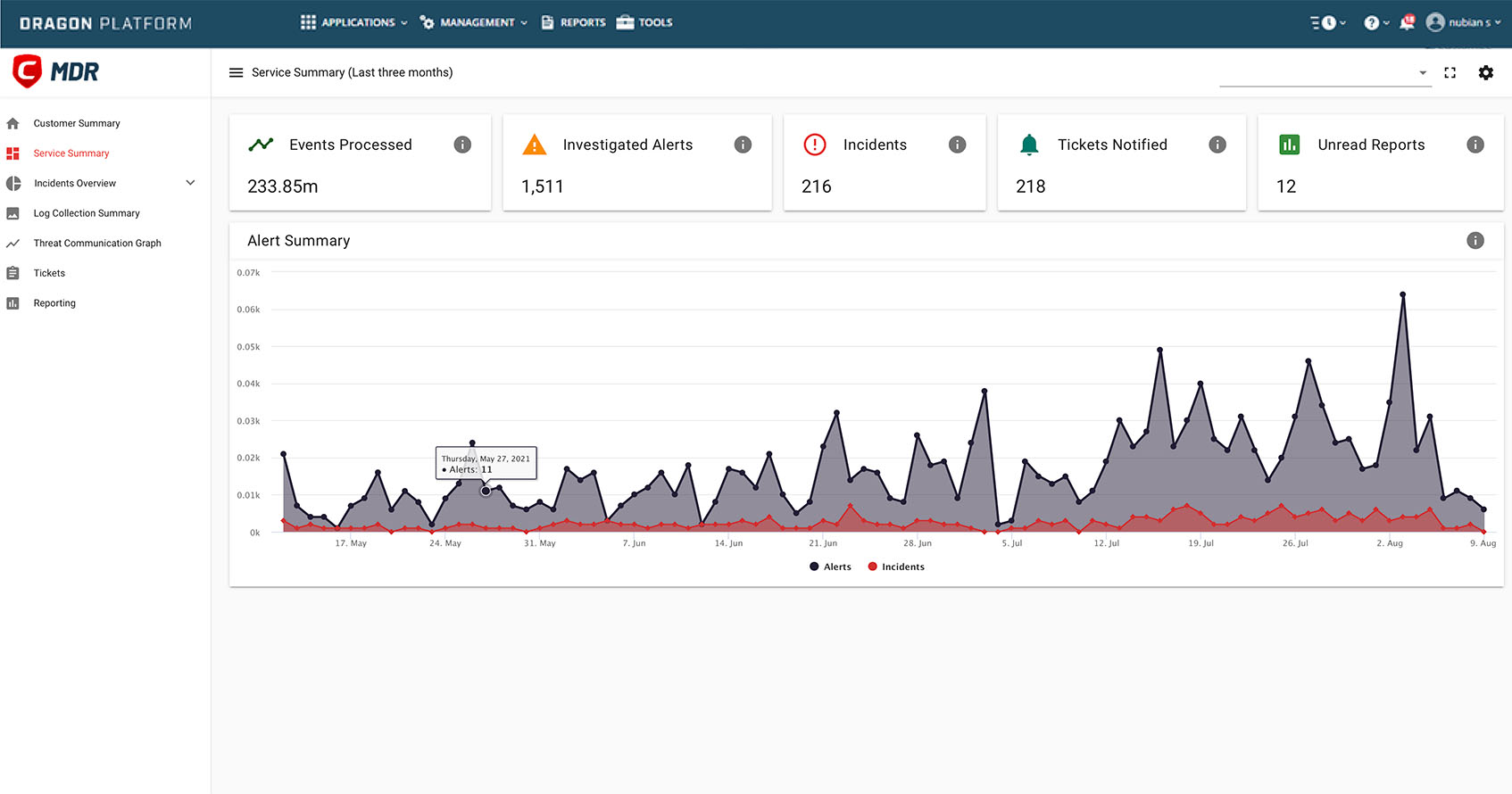Toggle Alerts series in chart legend
Image resolution: width=1512 pixels, height=794 pixels.
tap(830, 567)
